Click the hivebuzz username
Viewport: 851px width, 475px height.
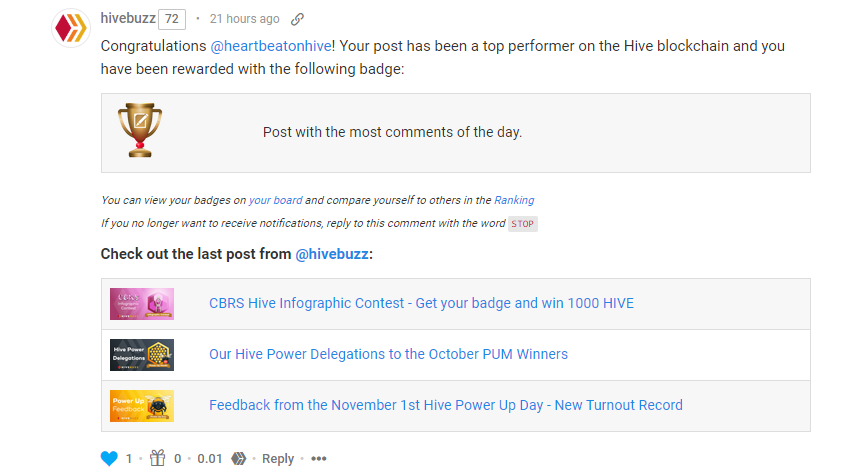[x=128, y=18]
